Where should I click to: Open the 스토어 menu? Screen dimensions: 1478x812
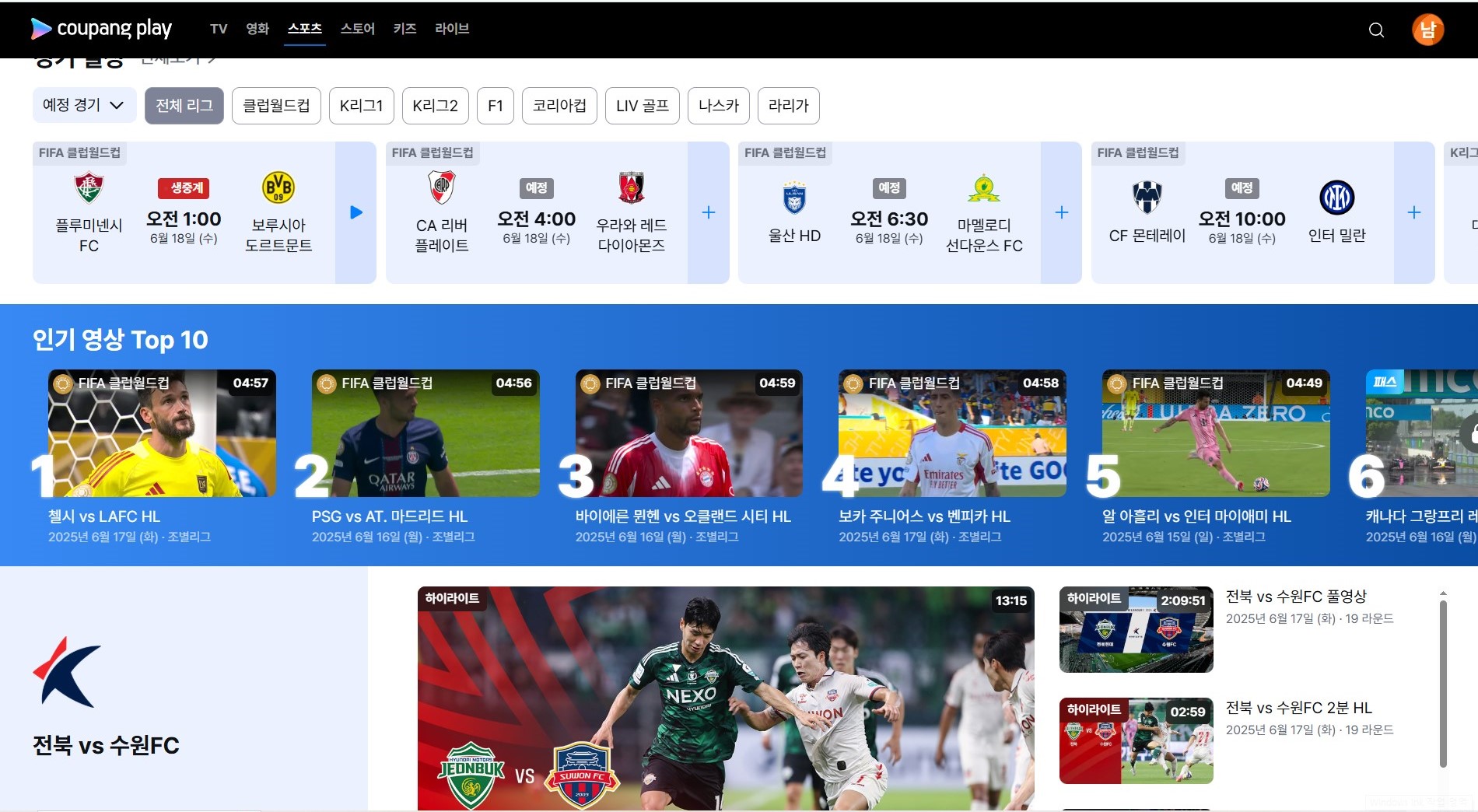358,29
